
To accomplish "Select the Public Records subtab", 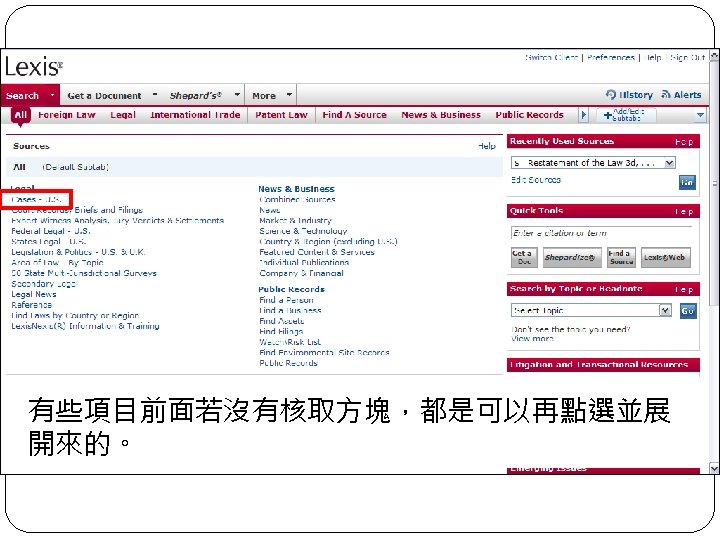I will pyautogui.click(x=529, y=115).
